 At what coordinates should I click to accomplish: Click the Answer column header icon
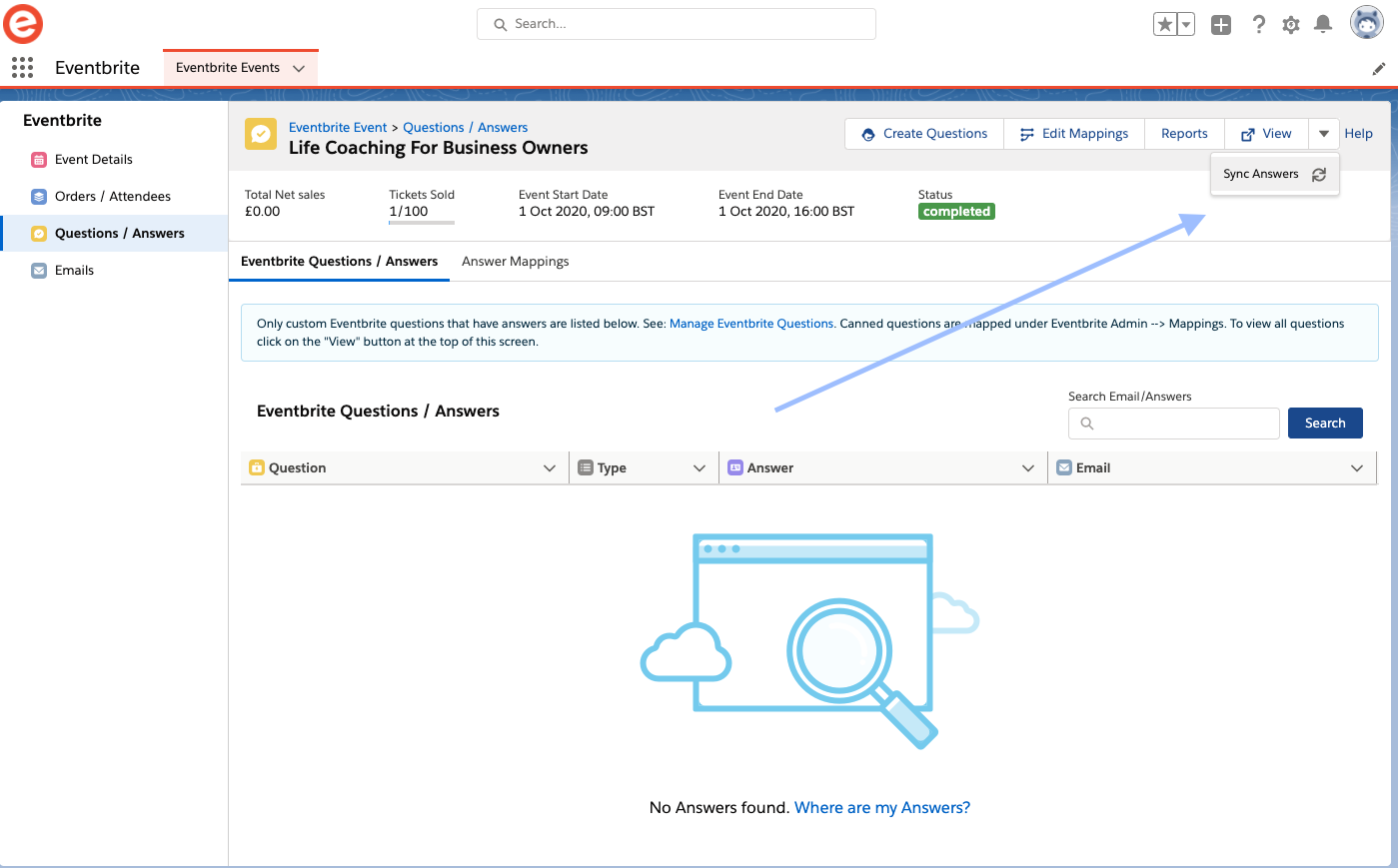tap(735, 467)
